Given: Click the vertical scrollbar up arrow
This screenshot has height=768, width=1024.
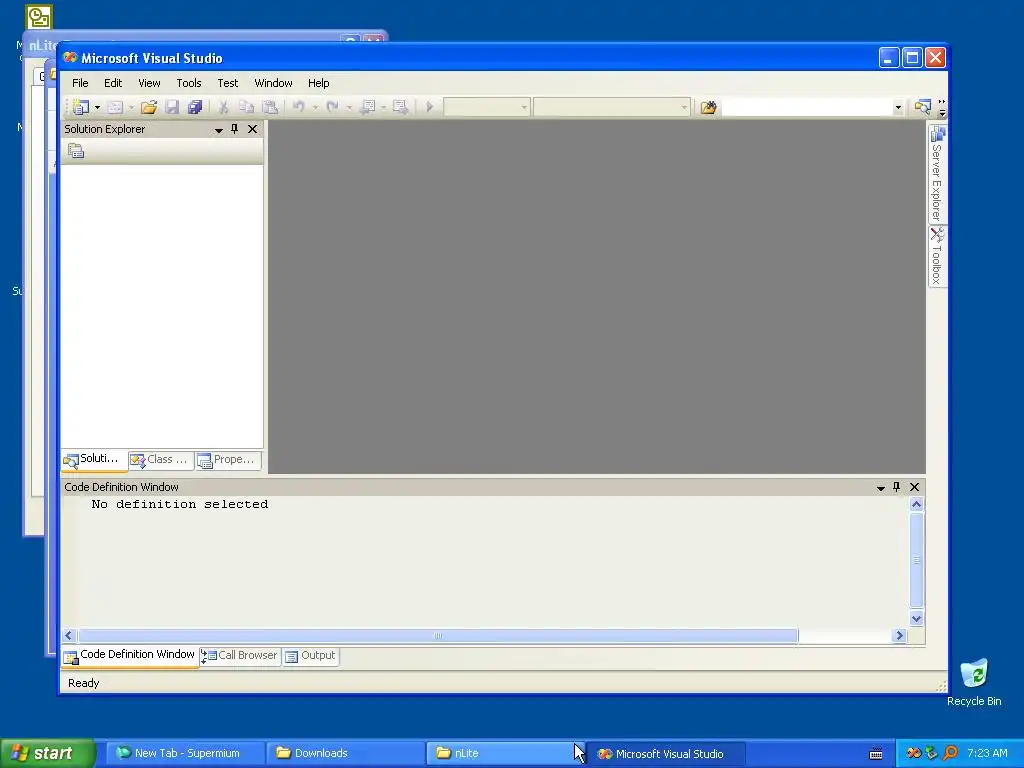Looking at the screenshot, I should [916, 504].
